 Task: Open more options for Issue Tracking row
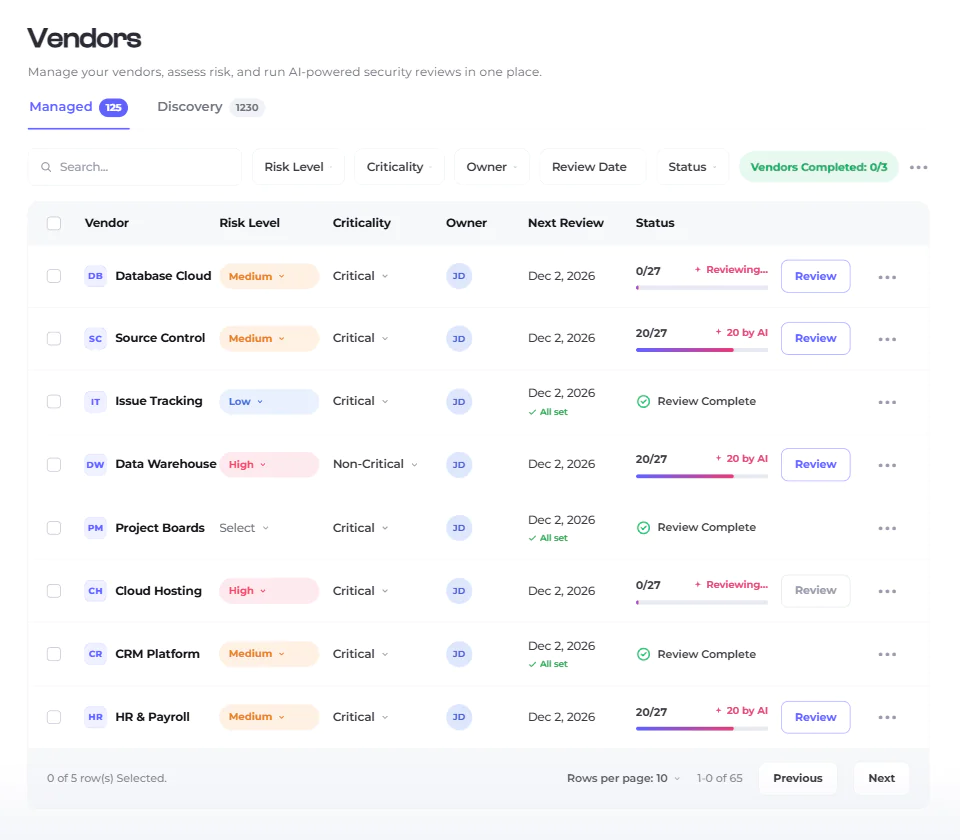click(887, 402)
